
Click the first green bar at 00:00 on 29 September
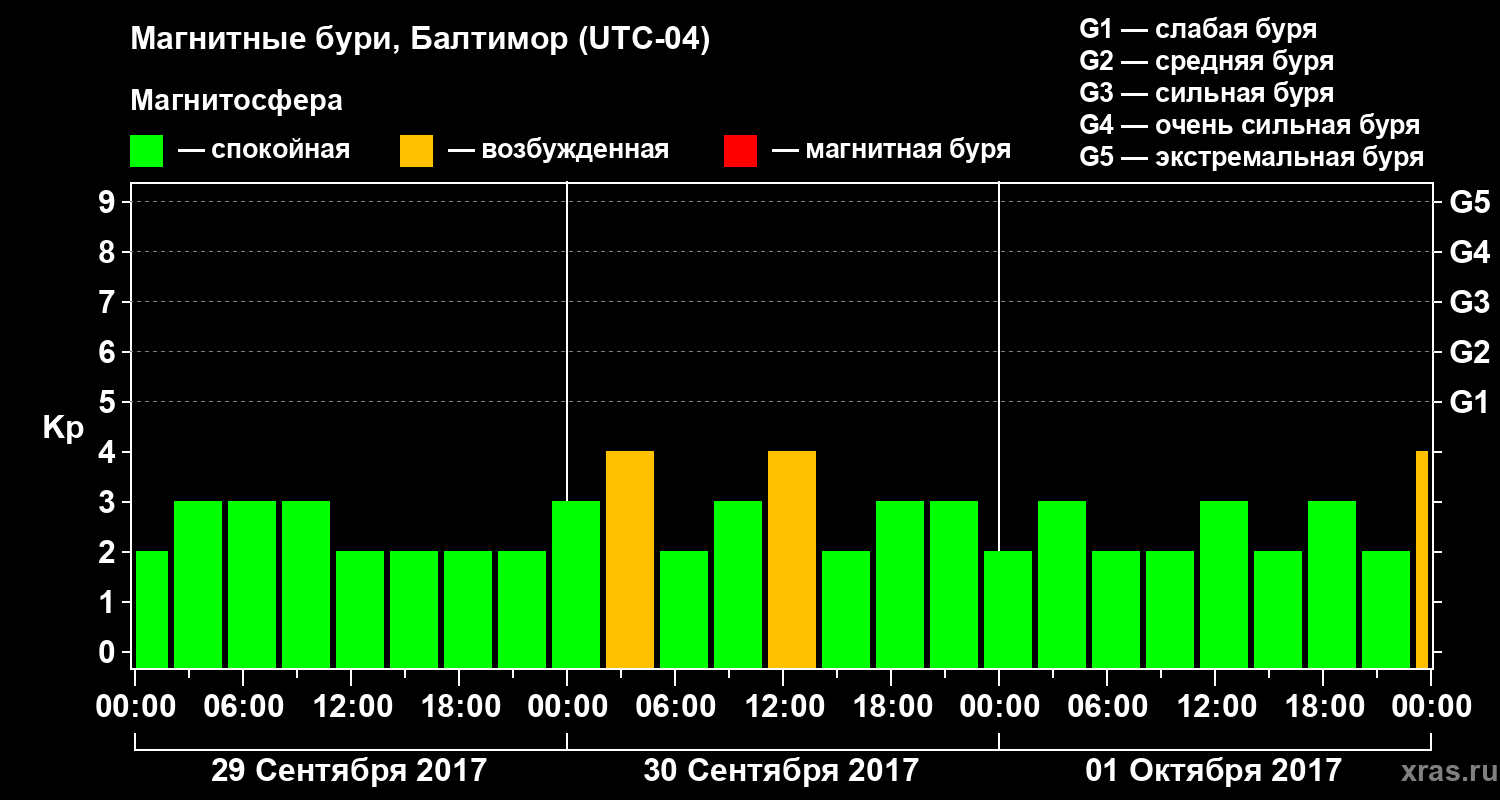click(x=152, y=610)
